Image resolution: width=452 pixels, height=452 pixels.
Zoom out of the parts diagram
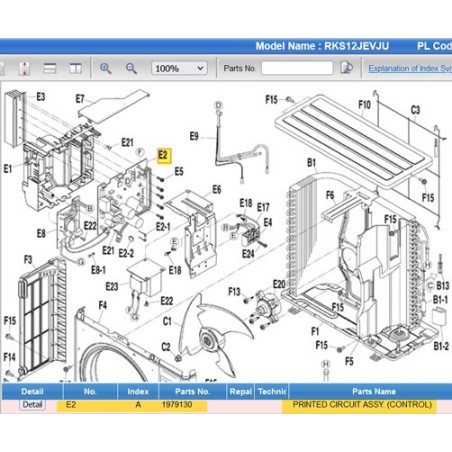click(131, 68)
